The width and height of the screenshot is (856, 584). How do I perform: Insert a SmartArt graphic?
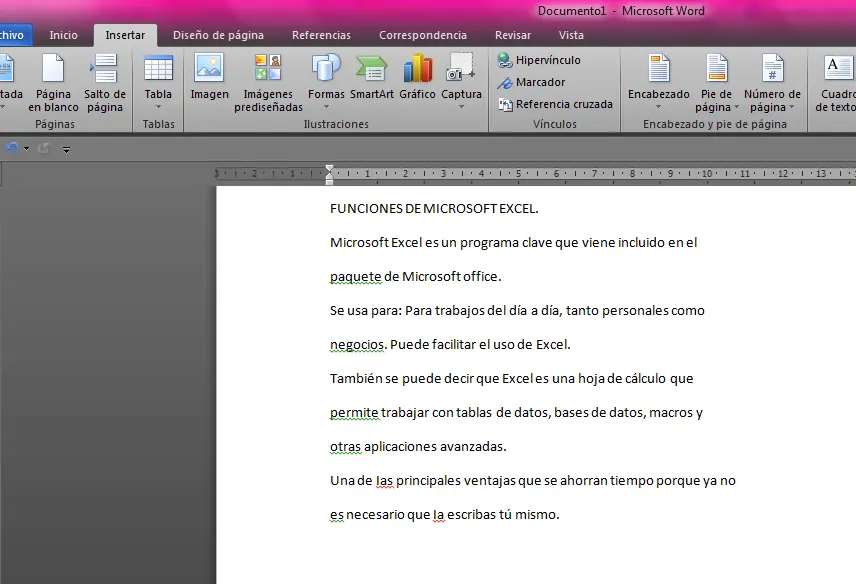(x=371, y=78)
